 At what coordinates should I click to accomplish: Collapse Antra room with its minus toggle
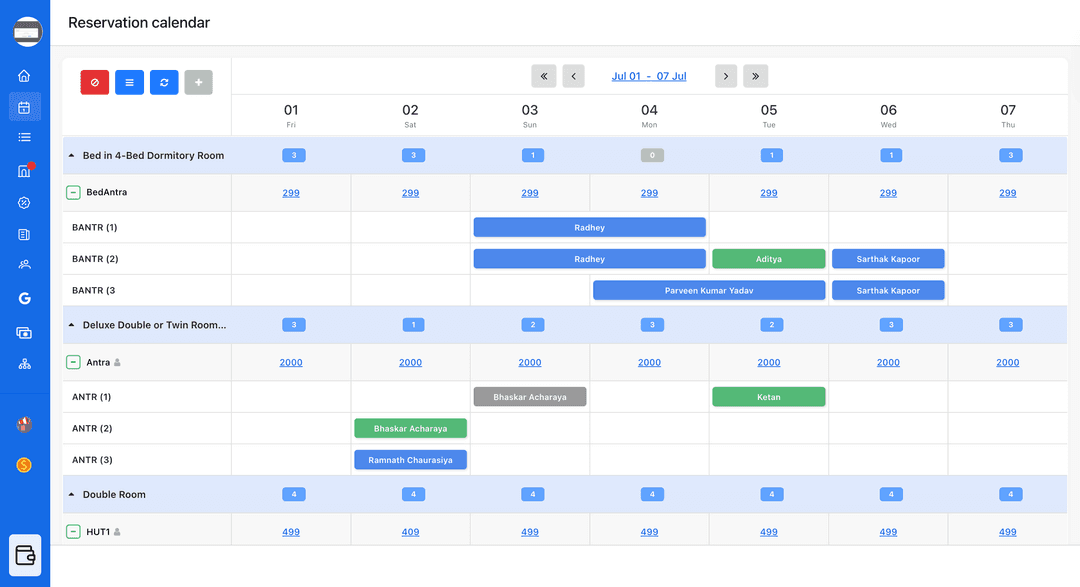click(73, 362)
